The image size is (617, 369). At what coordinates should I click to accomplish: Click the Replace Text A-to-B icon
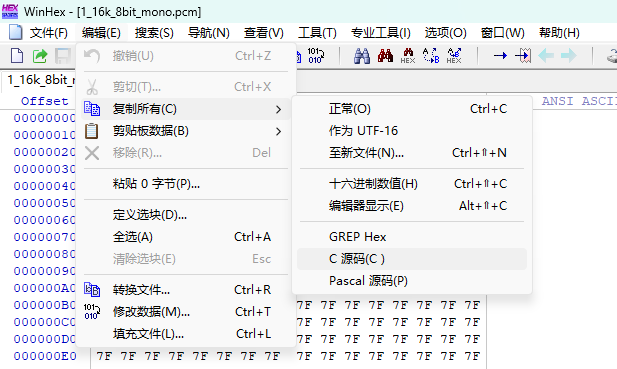click(x=431, y=56)
